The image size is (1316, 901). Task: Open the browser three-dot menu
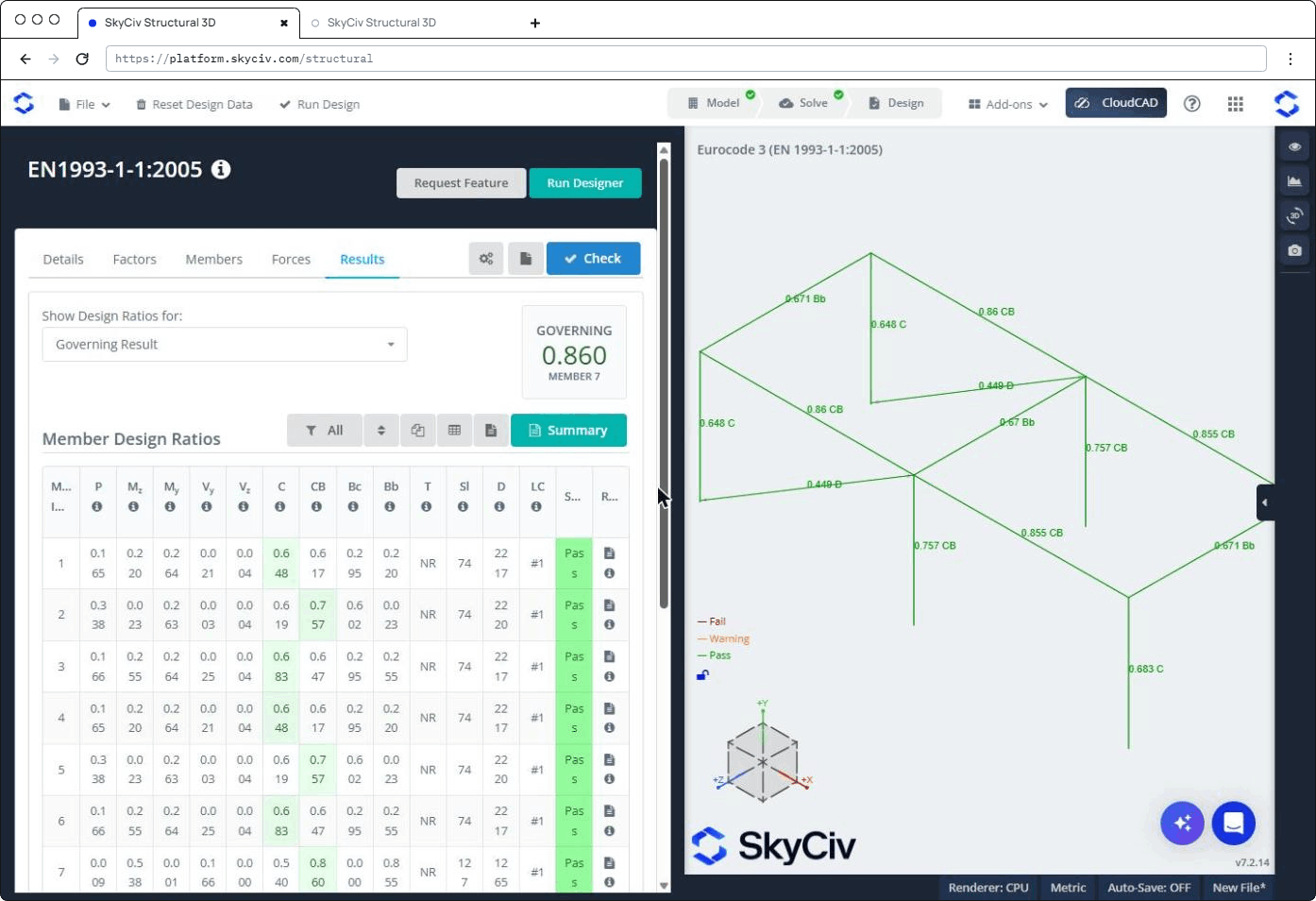click(x=1291, y=59)
